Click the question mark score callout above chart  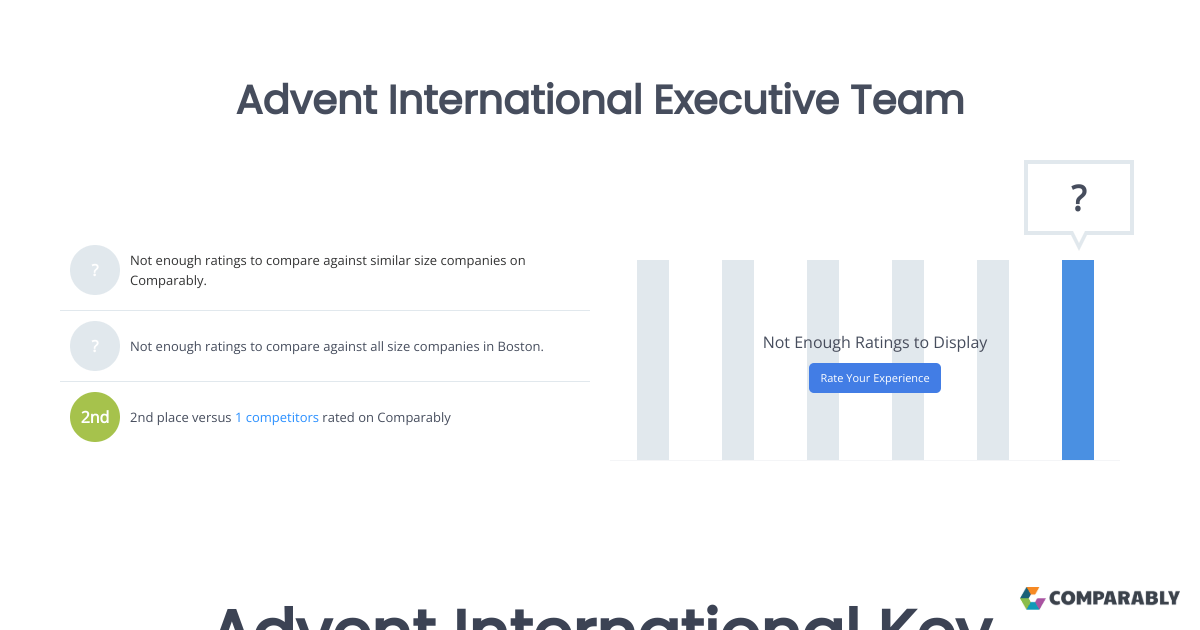coord(1078,200)
